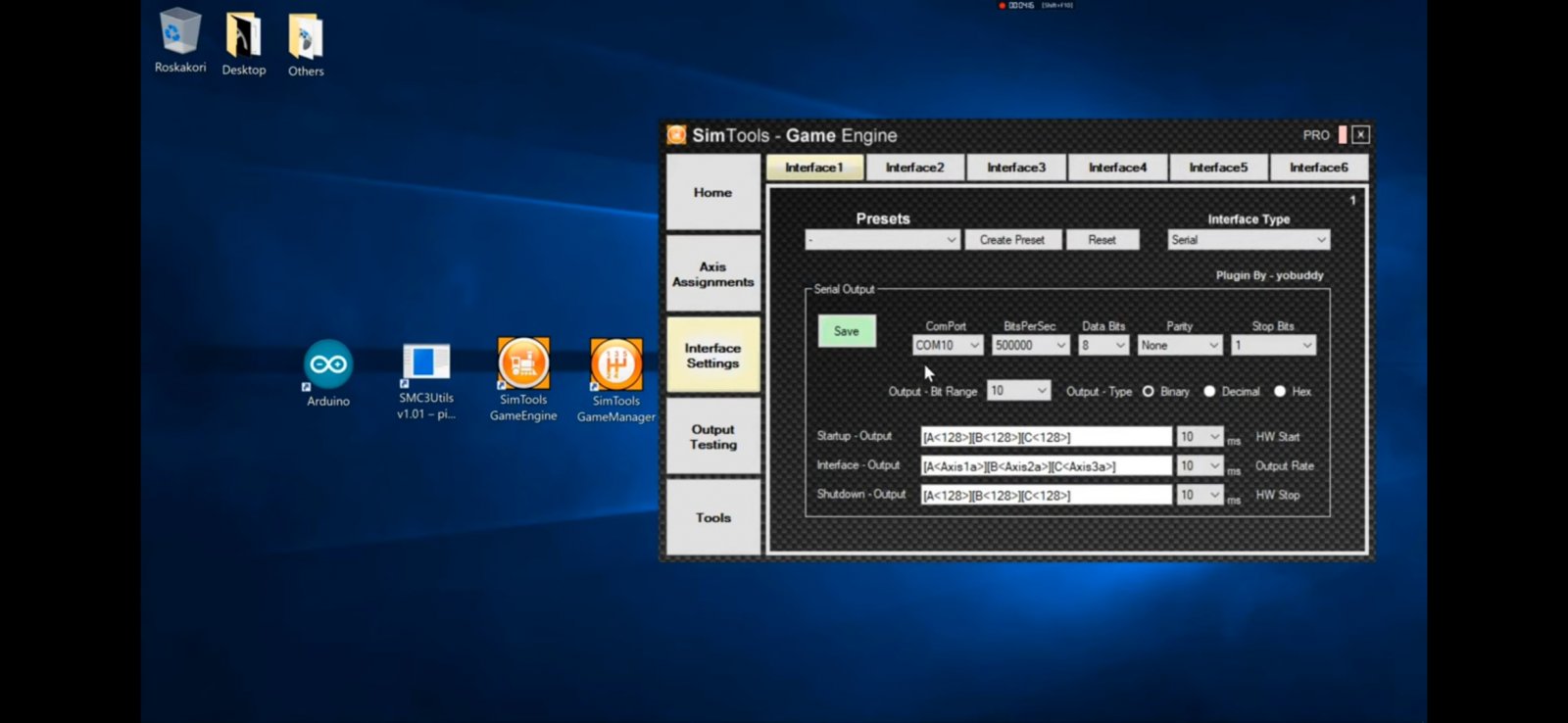Screen dimensions: 1568x723
Task: Open the Desktop folder icon
Action: pos(243,36)
